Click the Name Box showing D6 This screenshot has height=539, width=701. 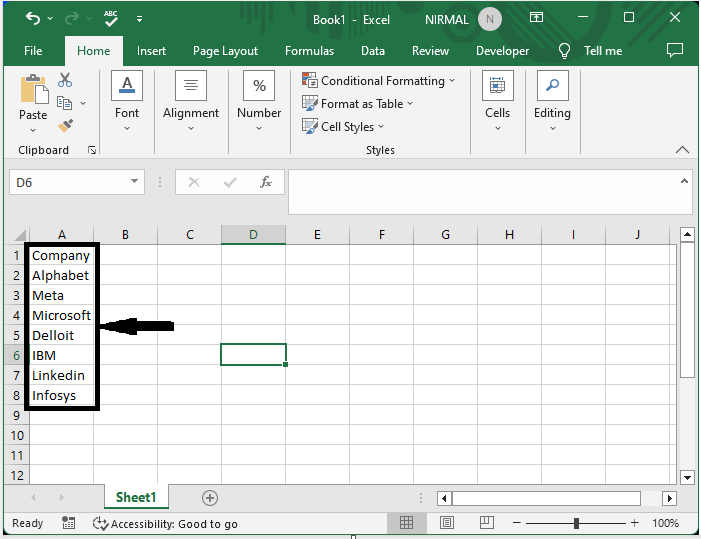[x=69, y=182]
